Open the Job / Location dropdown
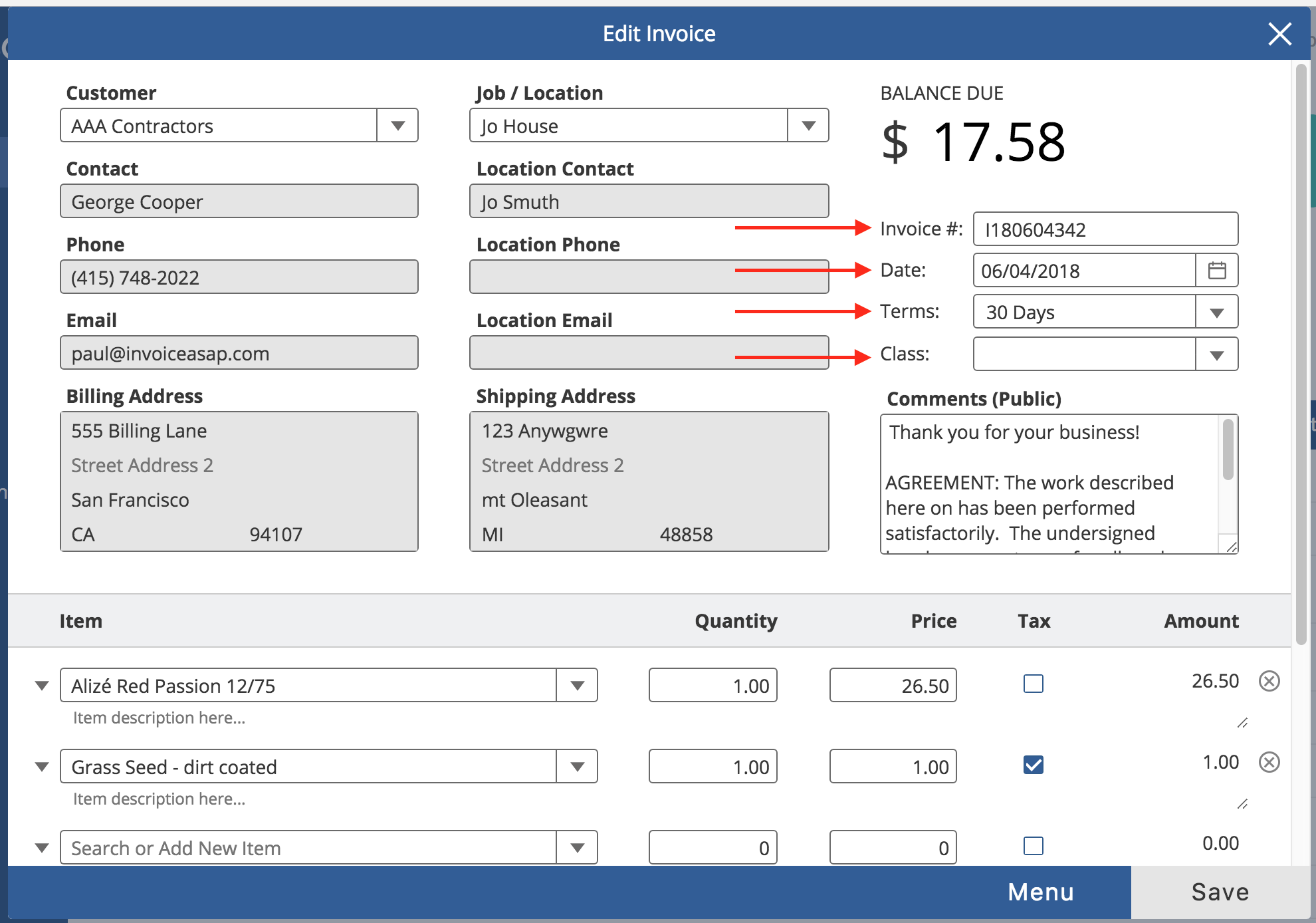This screenshot has width=1316, height=923. pos(808,125)
